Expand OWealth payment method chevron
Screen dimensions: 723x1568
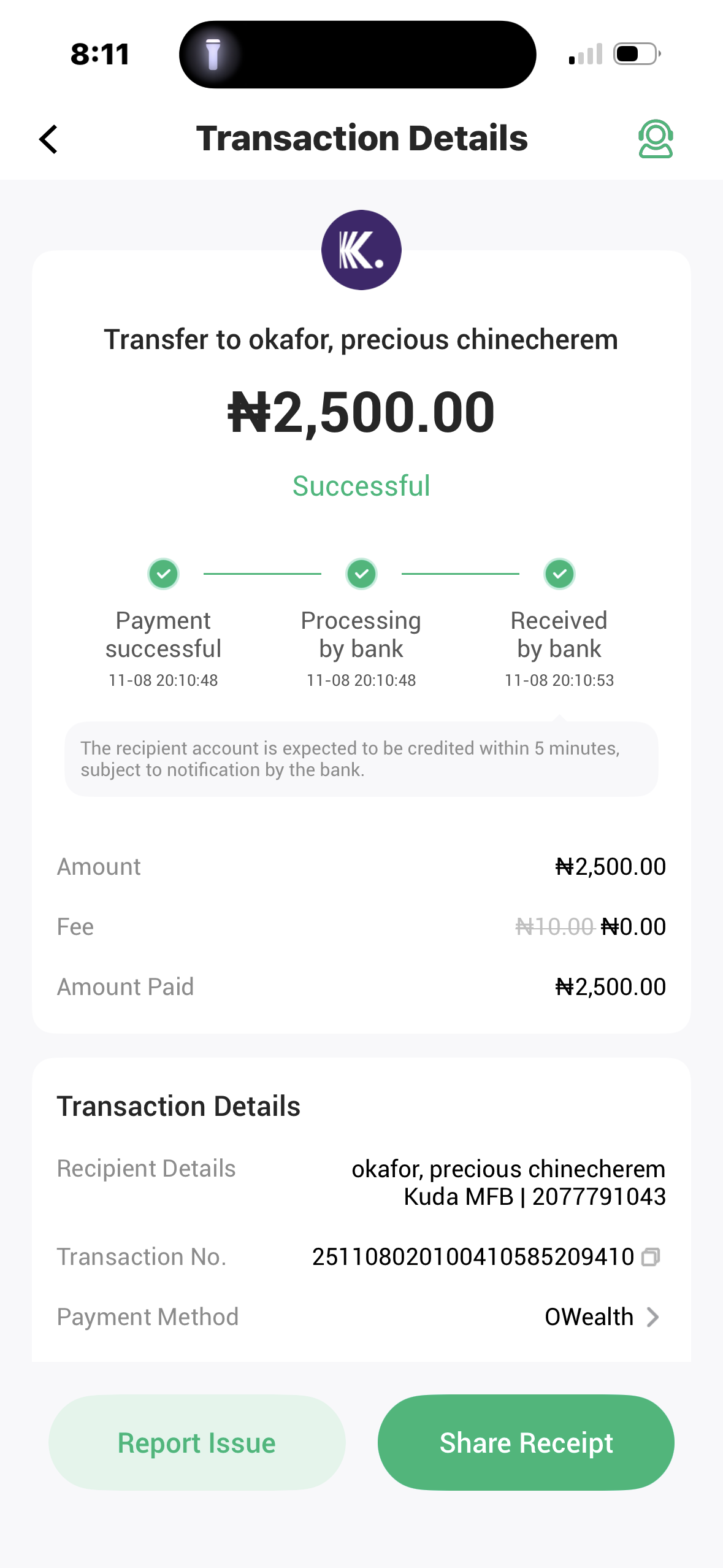[653, 1317]
